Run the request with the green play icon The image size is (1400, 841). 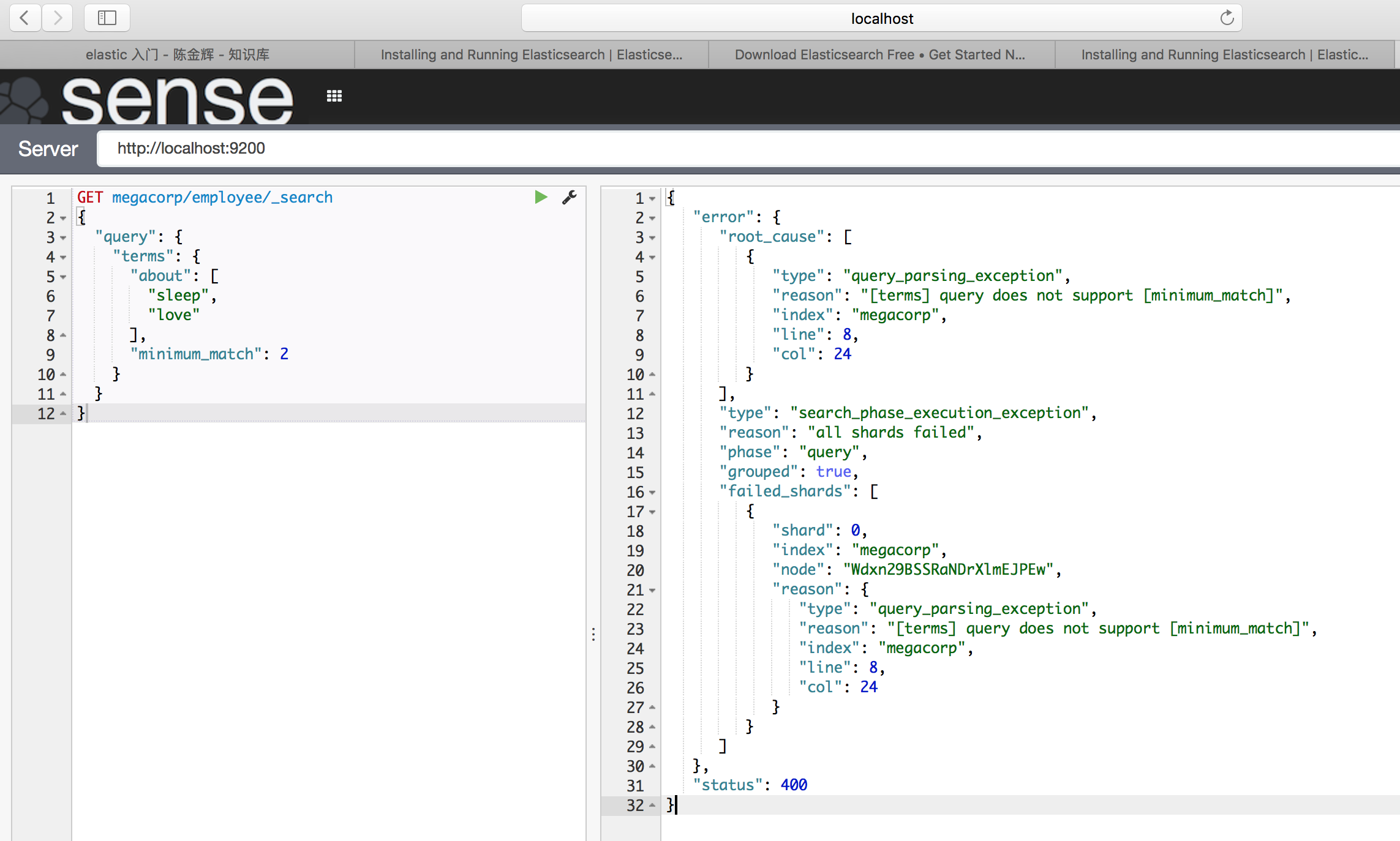(x=540, y=197)
